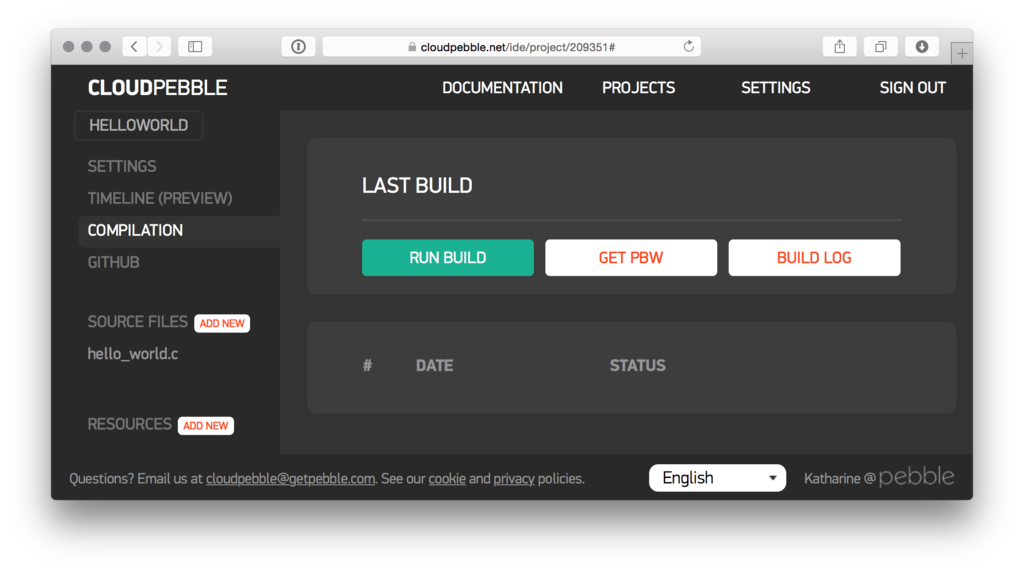Open the Documentation menu item
This screenshot has height=573, width=1024.
point(502,88)
